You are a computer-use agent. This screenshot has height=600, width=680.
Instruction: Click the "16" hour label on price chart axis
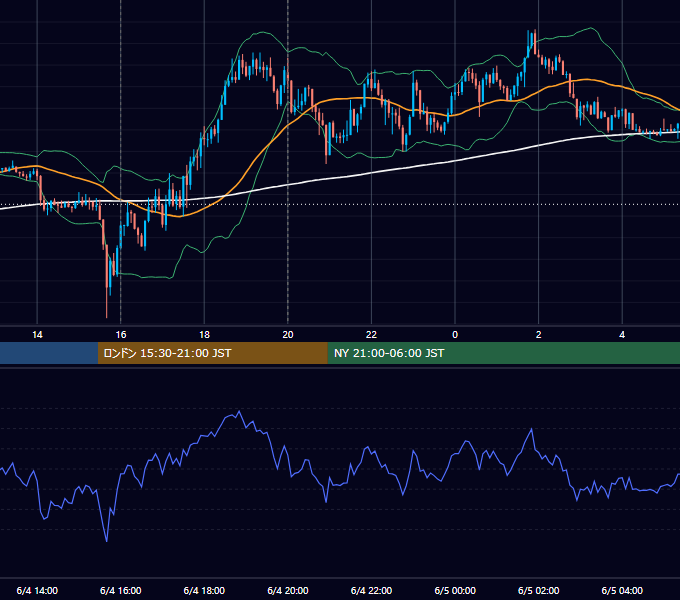(x=121, y=335)
